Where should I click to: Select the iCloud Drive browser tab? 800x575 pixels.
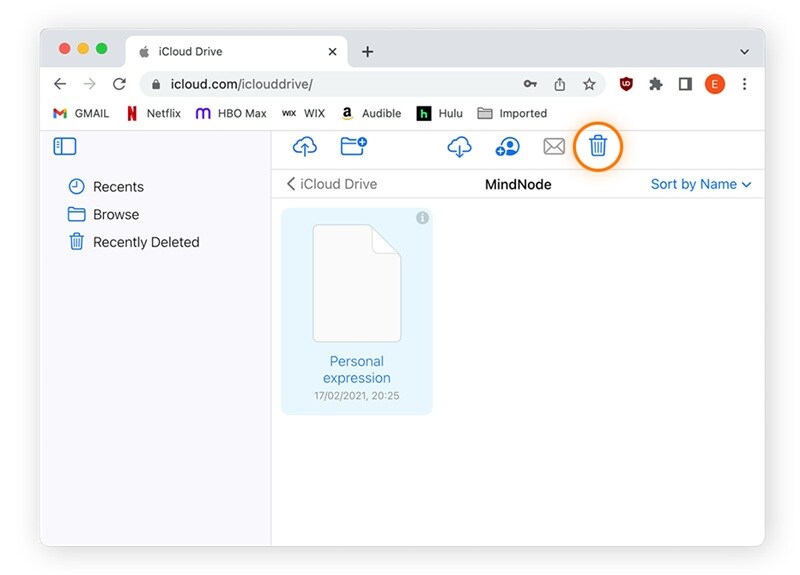pos(237,52)
